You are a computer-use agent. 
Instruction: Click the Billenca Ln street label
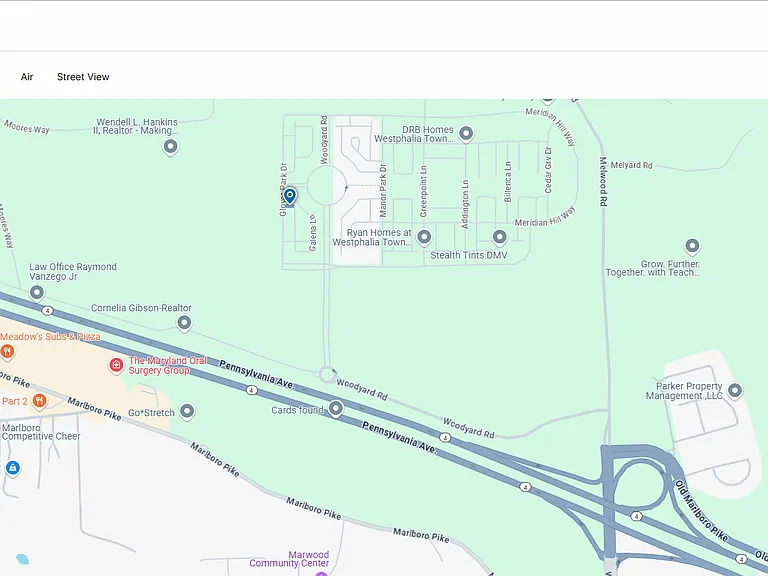click(x=508, y=182)
